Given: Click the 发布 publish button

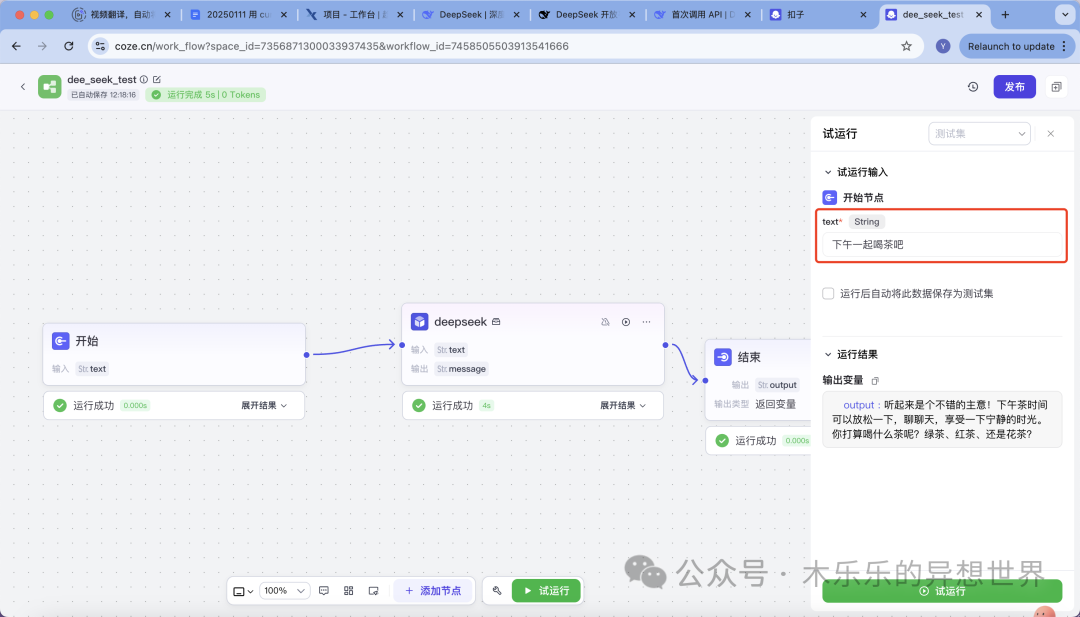Looking at the screenshot, I should [x=1014, y=87].
